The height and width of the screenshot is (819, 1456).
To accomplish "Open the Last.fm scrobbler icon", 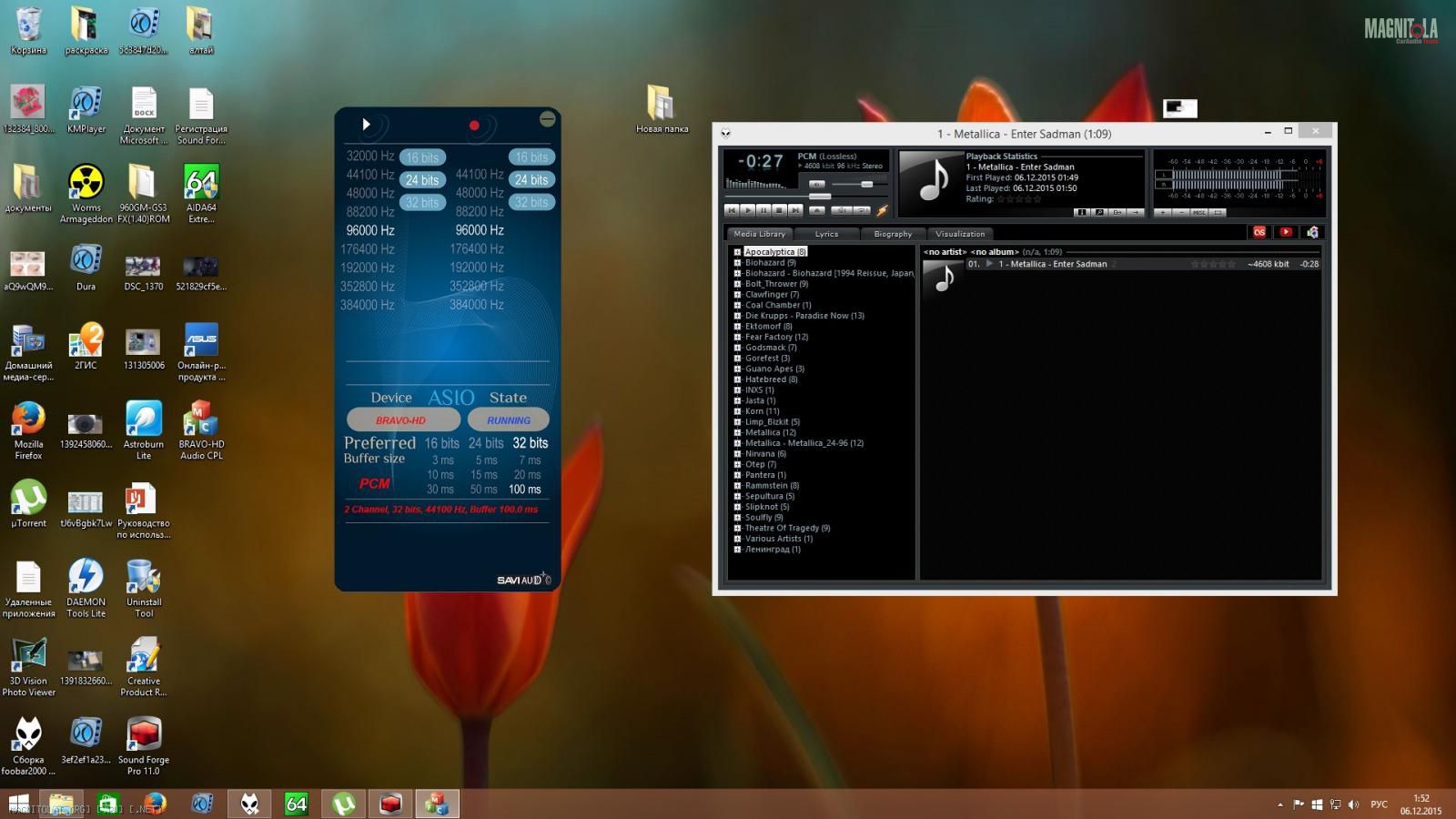I will [x=1259, y=232].
